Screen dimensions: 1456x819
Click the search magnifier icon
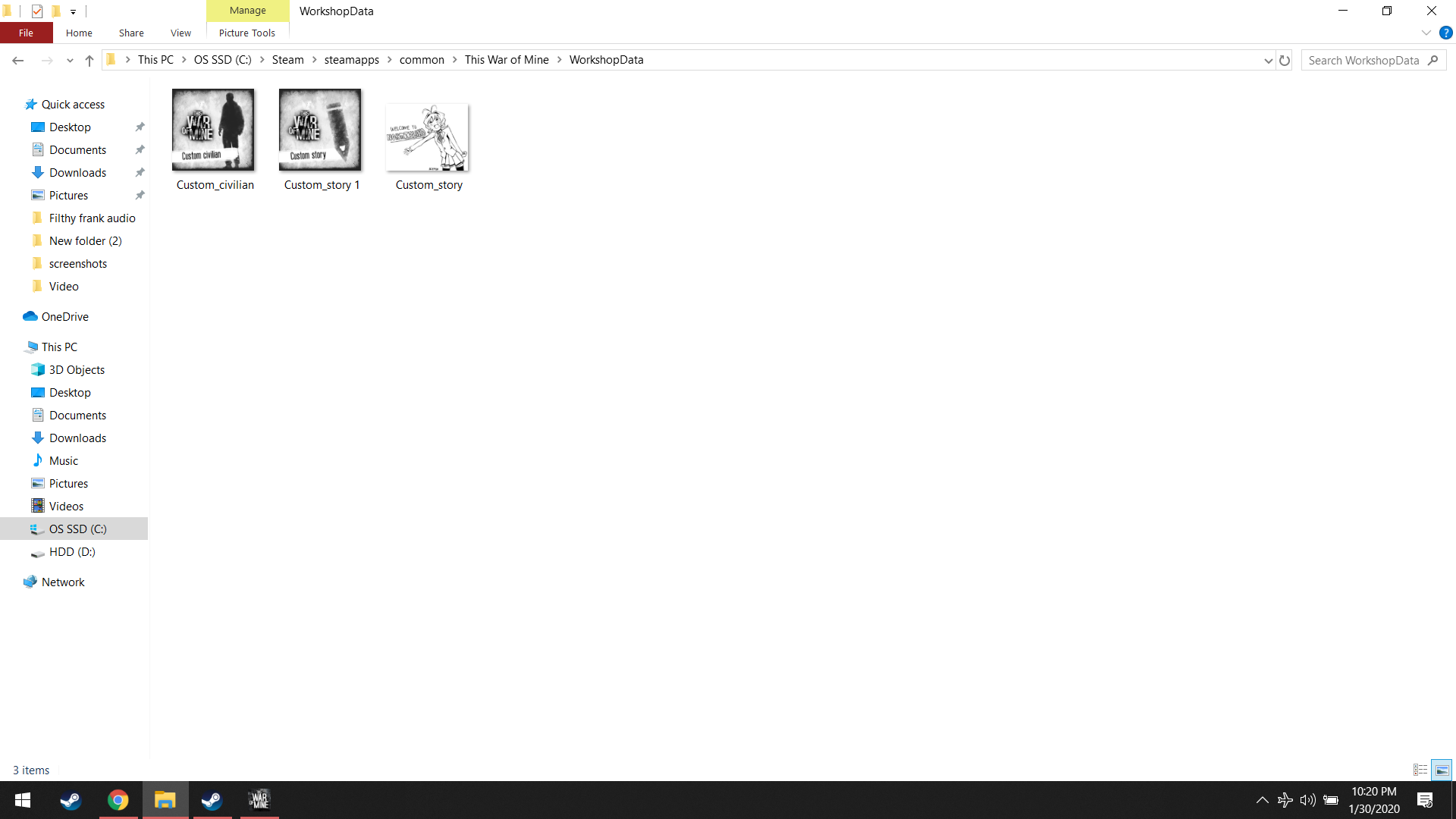(1432, 60)
